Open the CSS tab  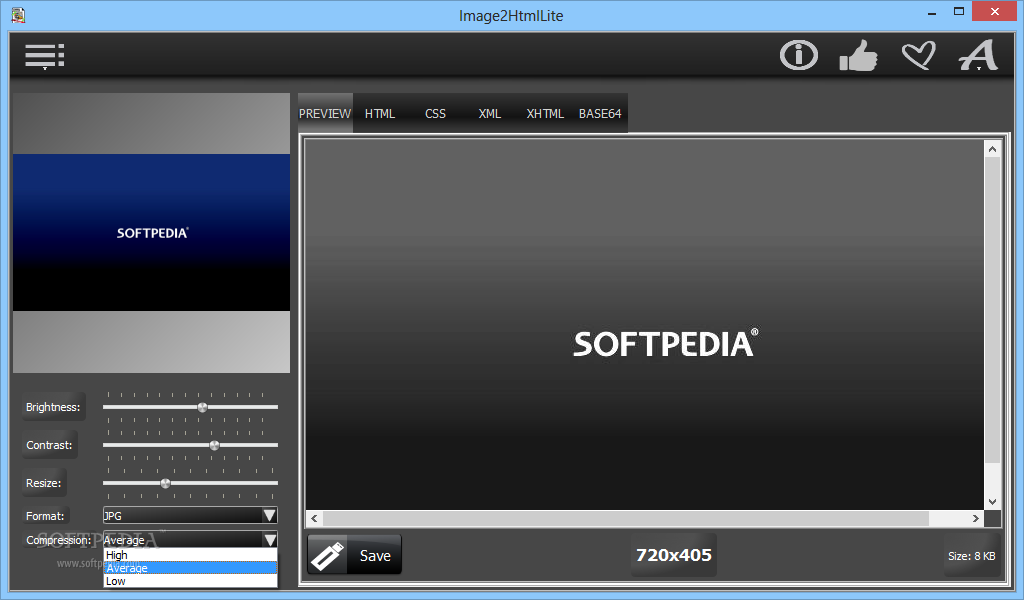[435, 114]
